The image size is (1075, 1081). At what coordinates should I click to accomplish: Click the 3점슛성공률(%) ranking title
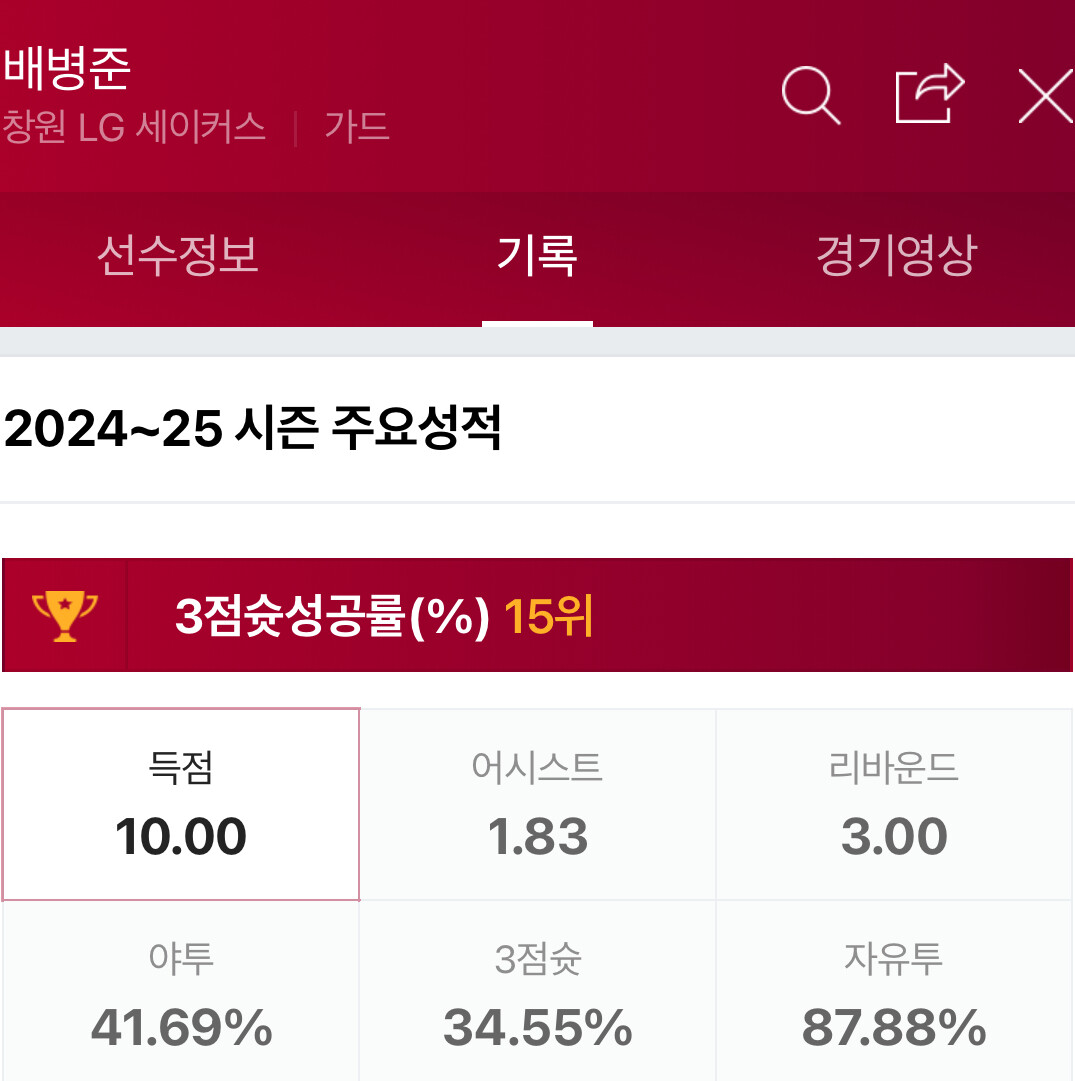332,617
